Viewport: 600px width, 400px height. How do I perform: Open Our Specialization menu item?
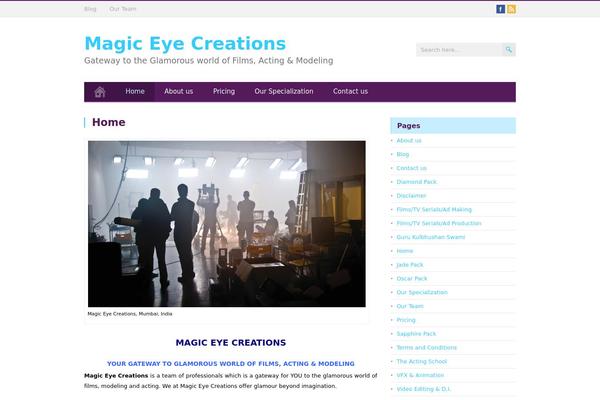(x=284, y=91)
